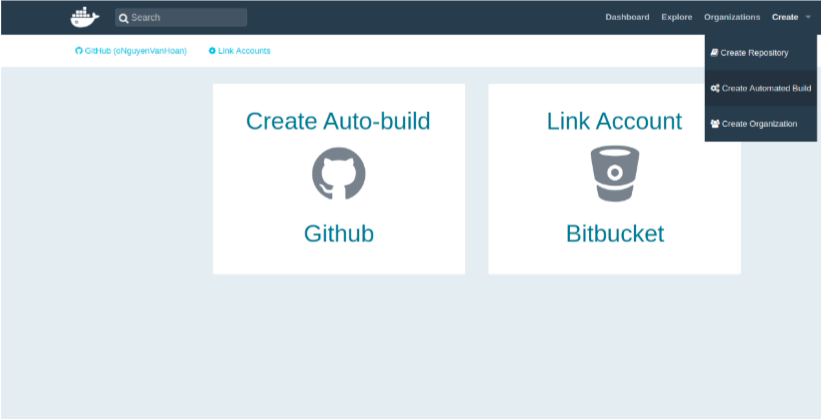The width and height of the screenshot is (821, 419).
Task: Click the people icon beside Create Organization
Action: [714, 124]
